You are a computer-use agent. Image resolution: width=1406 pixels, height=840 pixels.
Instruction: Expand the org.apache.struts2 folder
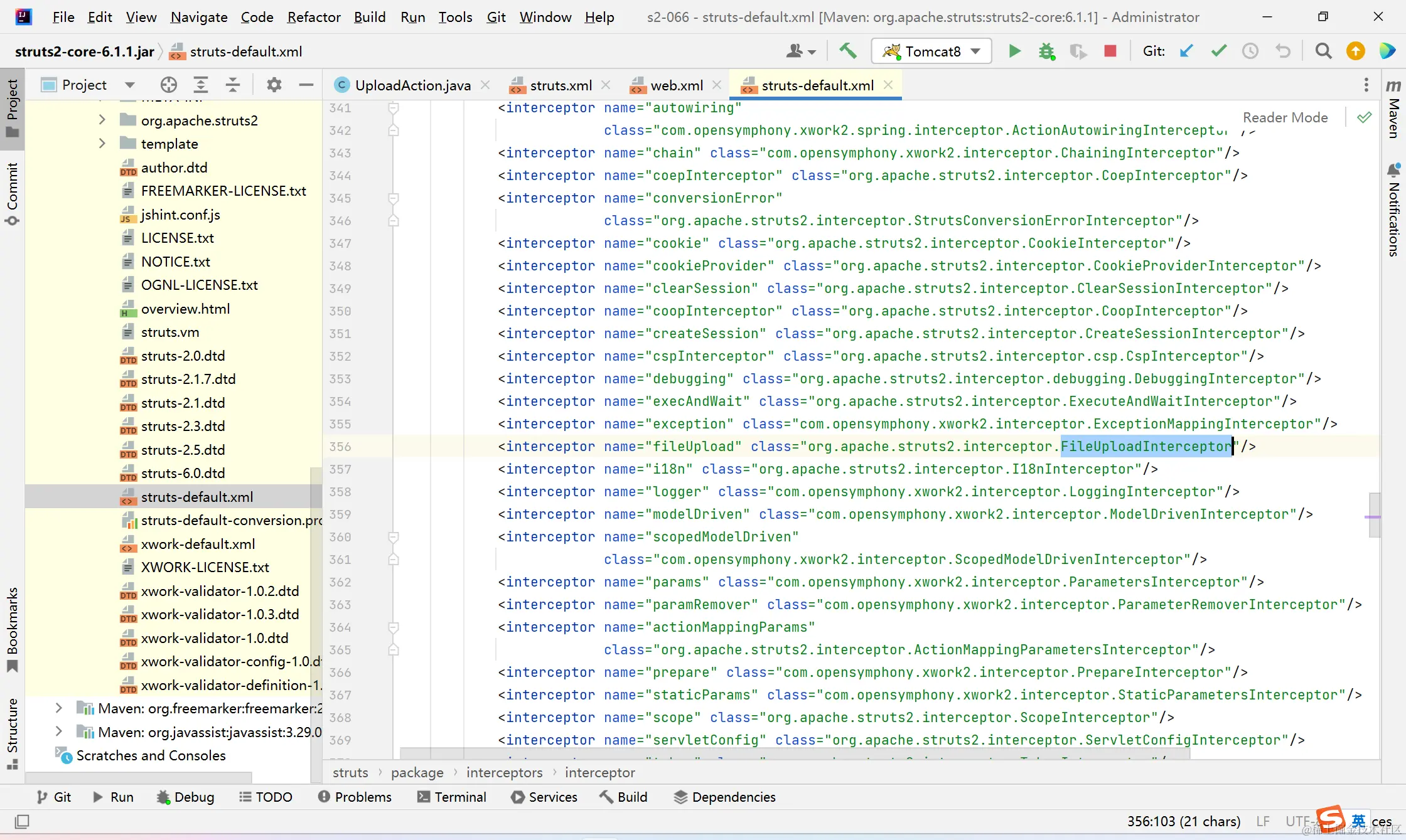click(102, 120)
